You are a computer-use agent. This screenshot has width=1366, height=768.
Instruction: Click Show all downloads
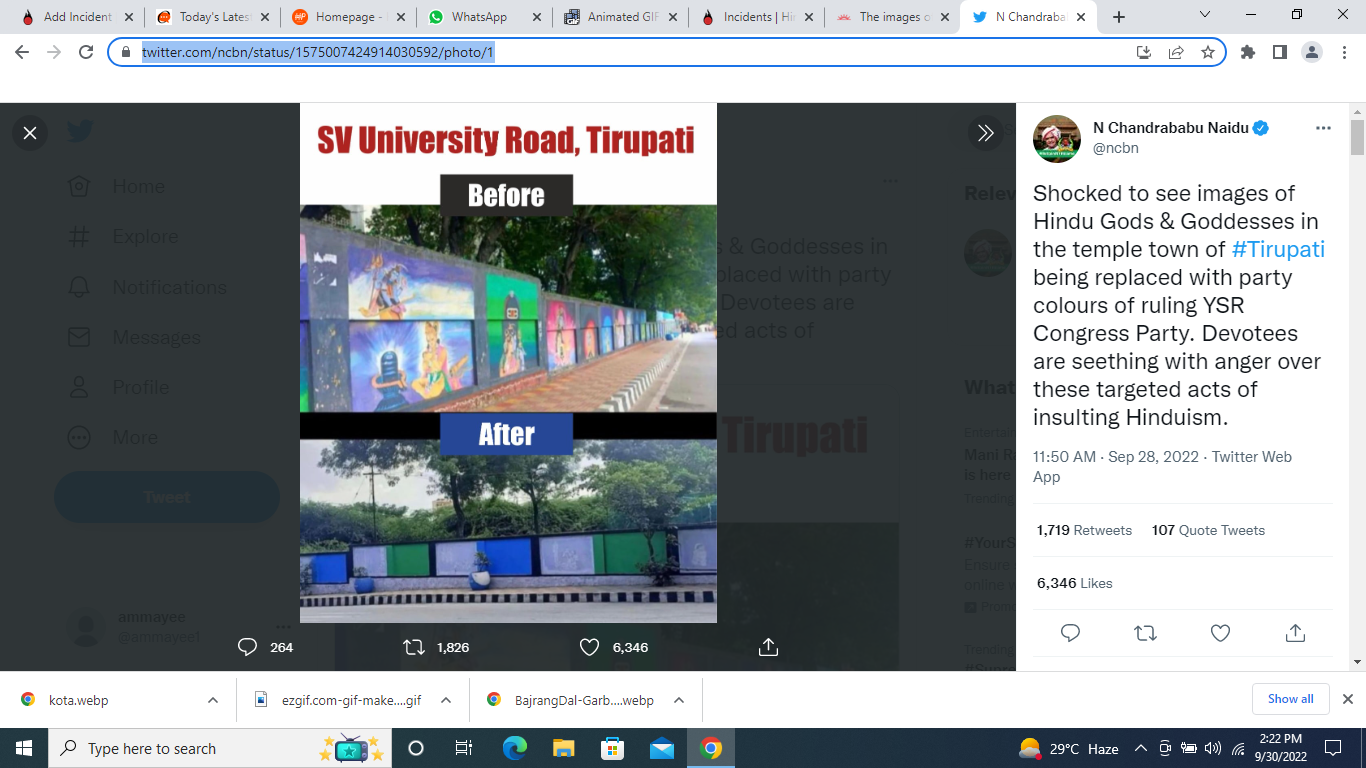click(1290, 699)
